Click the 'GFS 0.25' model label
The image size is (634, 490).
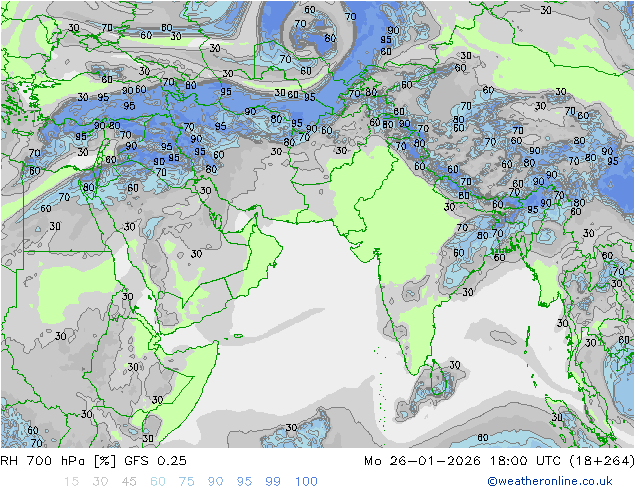click(155, 461)
